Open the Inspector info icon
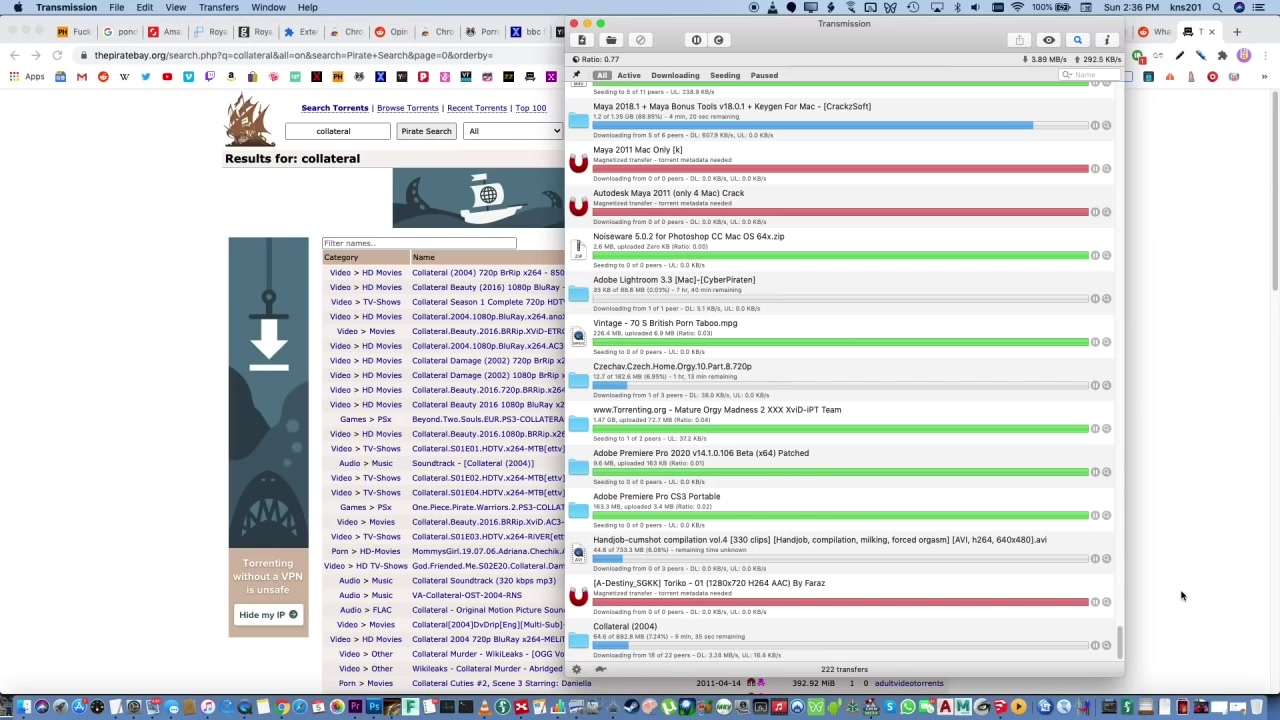The height and width of the screenshot is (720, 1280). (x=1106, y=40)
